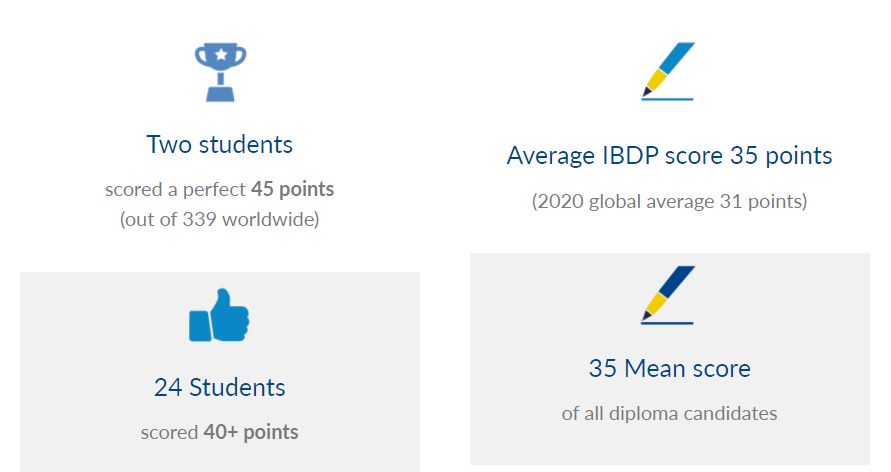Image resolution: width=891 pixels, height=472 pixels.
Task: Click the word "scored" beside 40+ points
Action: 169,432
